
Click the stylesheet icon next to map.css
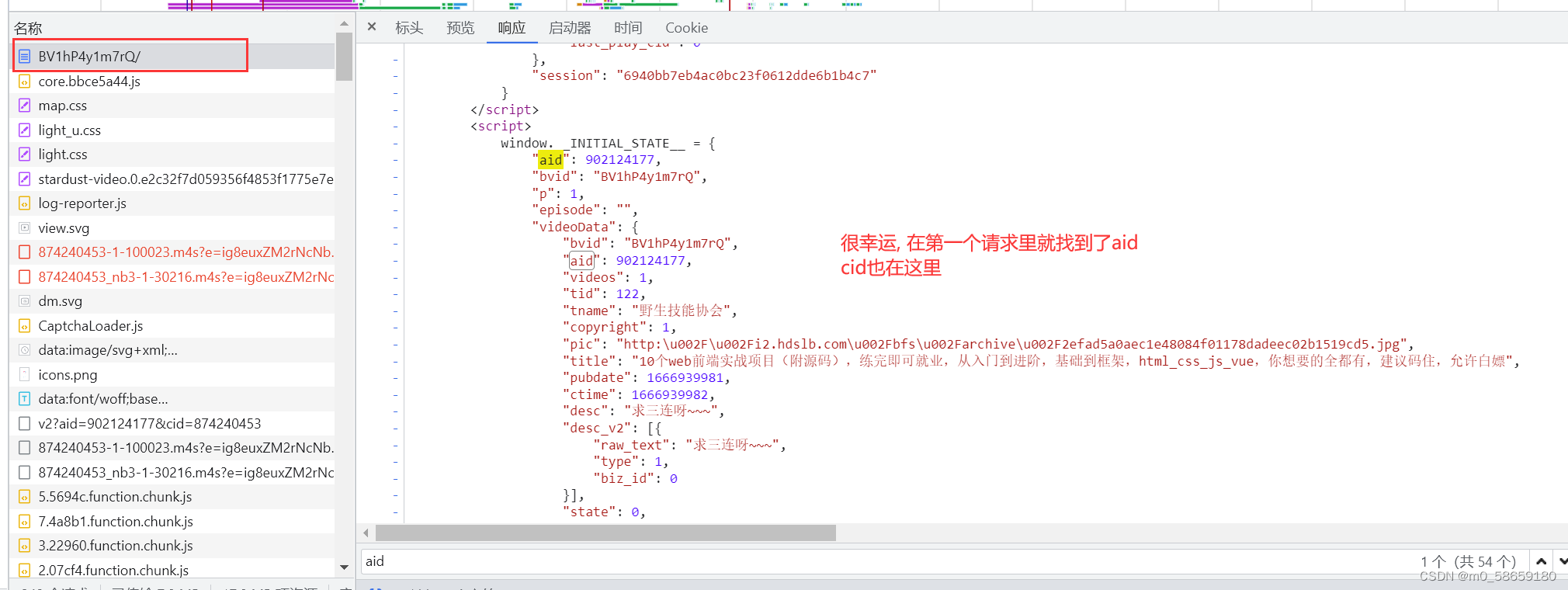[24, 106]
